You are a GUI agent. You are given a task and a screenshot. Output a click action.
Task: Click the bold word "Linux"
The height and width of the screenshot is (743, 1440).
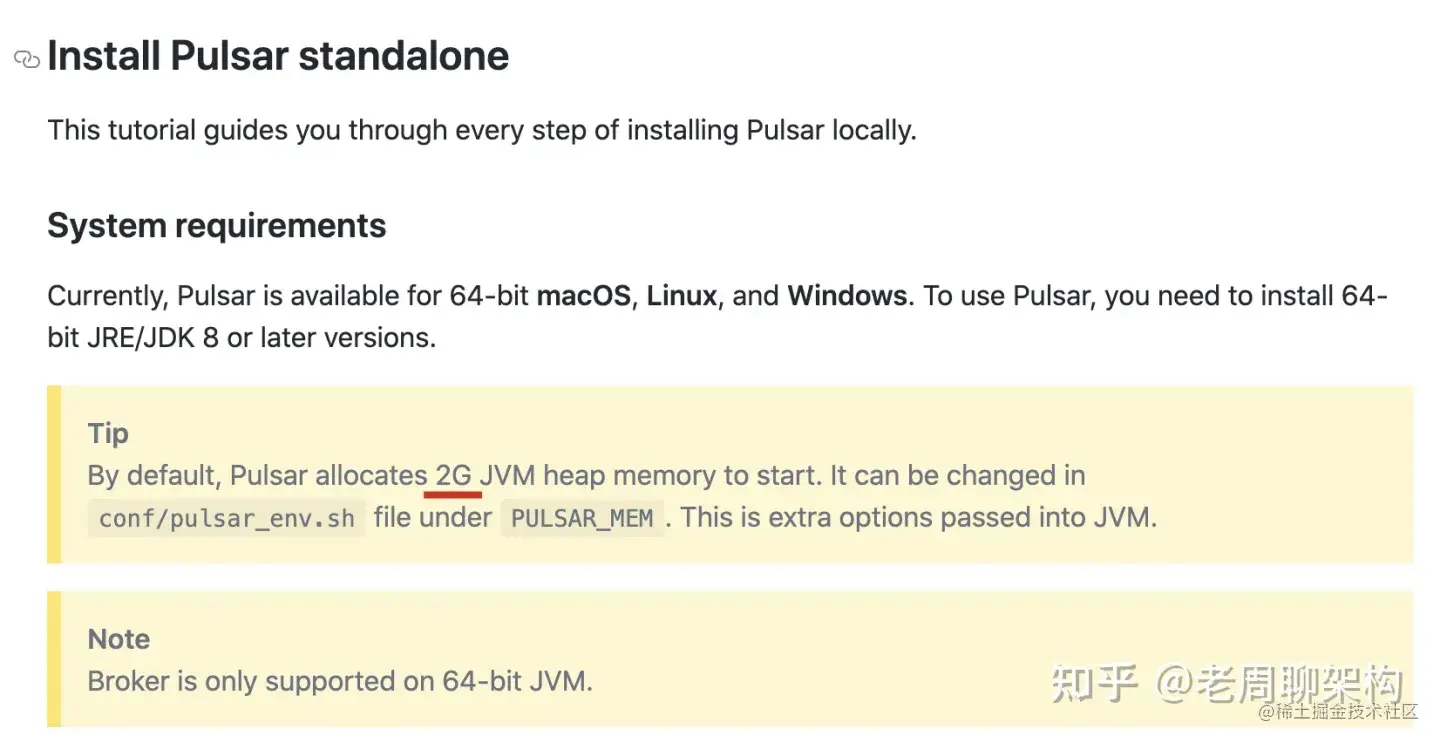pyautogui.click(x=681, y=296)
